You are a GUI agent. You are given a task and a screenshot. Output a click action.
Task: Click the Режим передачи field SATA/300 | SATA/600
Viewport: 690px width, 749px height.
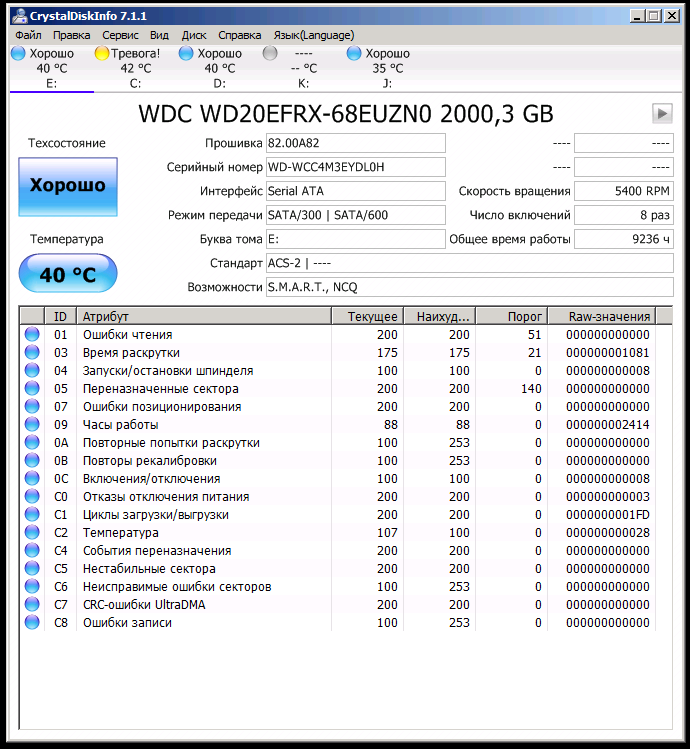tap(356, 215)
